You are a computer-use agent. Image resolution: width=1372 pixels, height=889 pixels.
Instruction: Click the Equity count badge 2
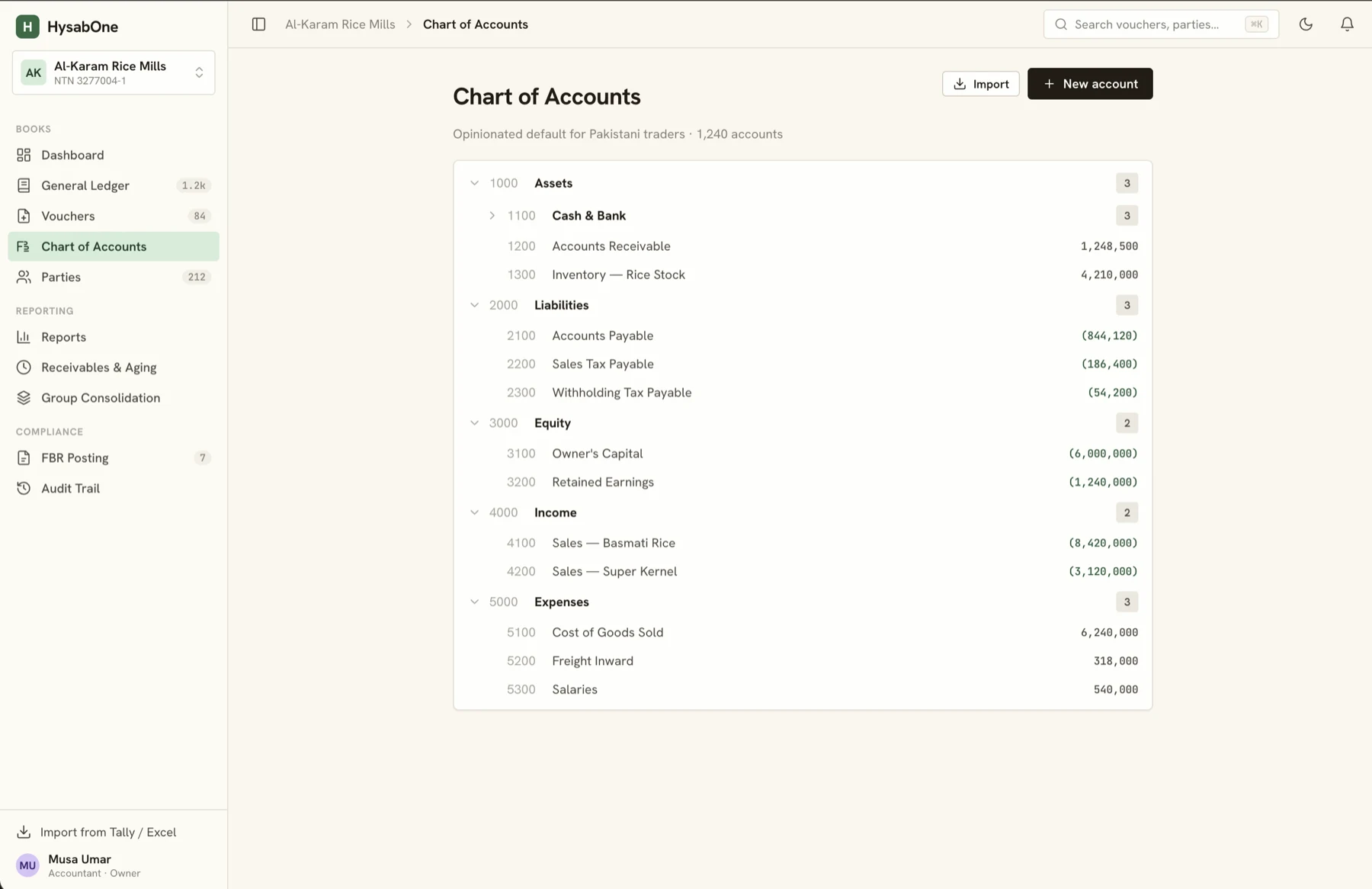(x=1127, y=423)
